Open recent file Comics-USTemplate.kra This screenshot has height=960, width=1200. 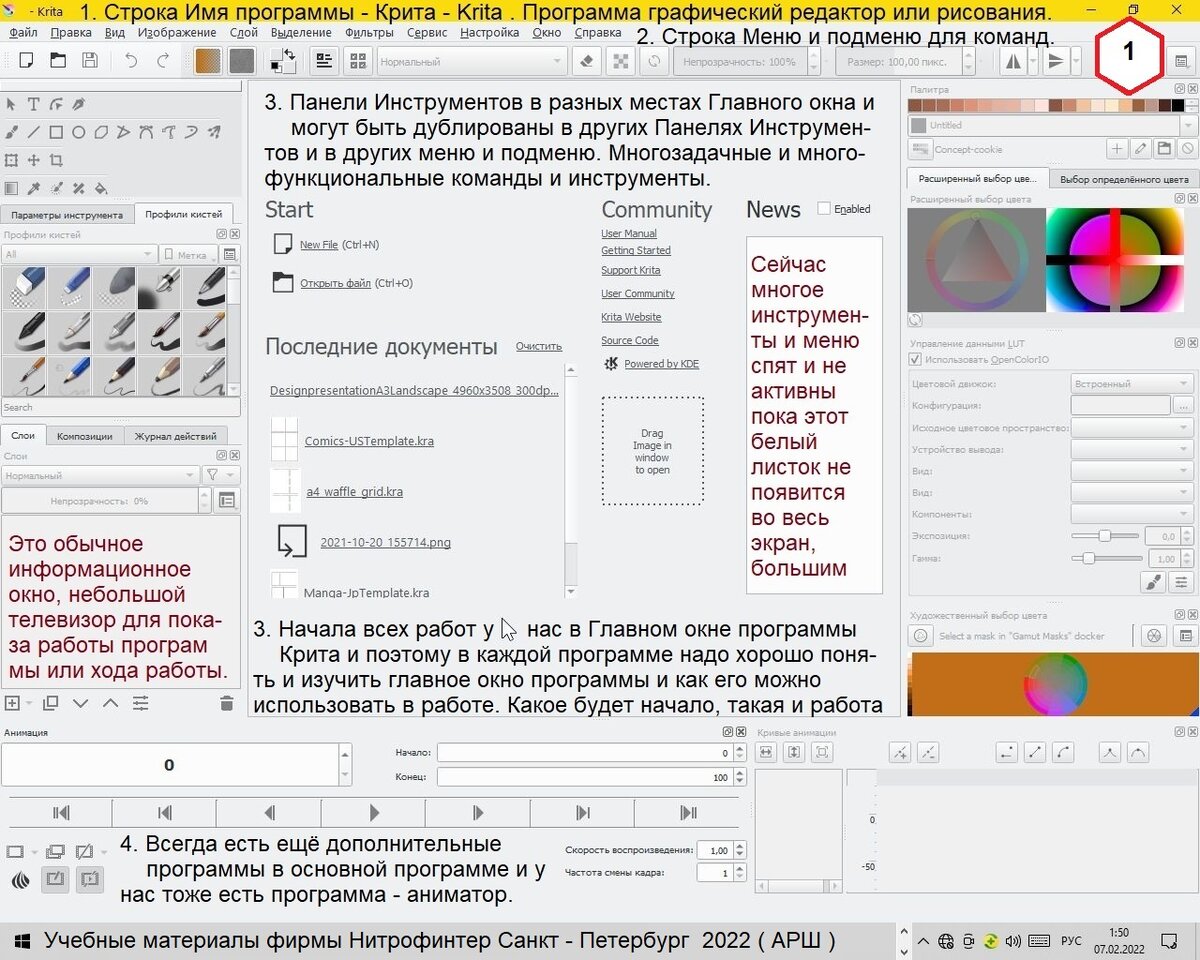(x=369, y=441)
